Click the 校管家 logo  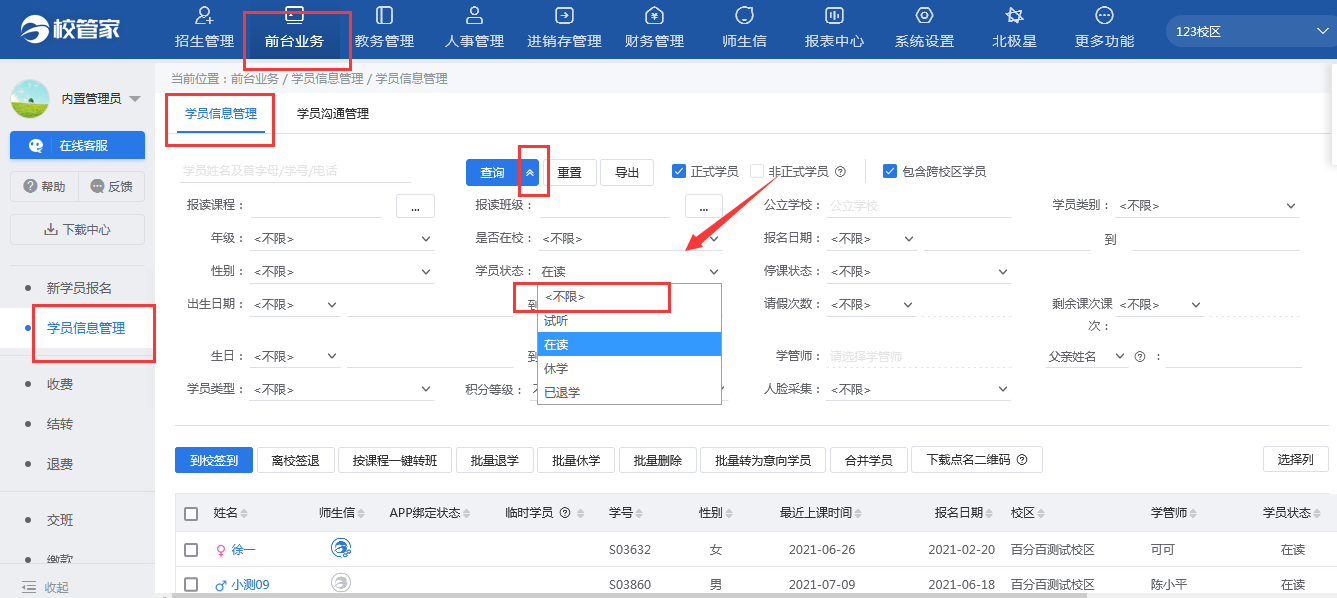coord(70,28)
